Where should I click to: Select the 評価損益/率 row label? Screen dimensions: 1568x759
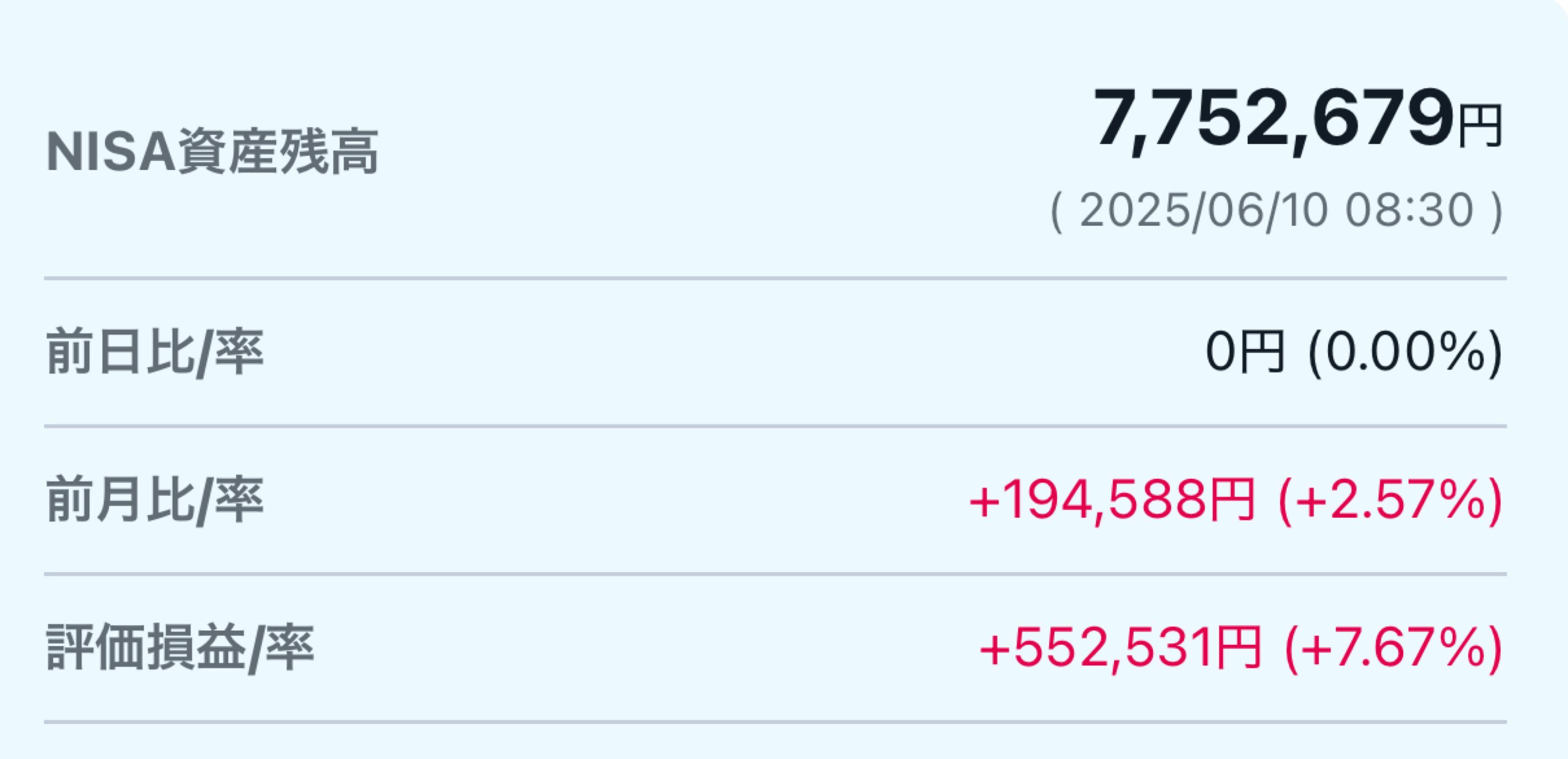point(180,648)
